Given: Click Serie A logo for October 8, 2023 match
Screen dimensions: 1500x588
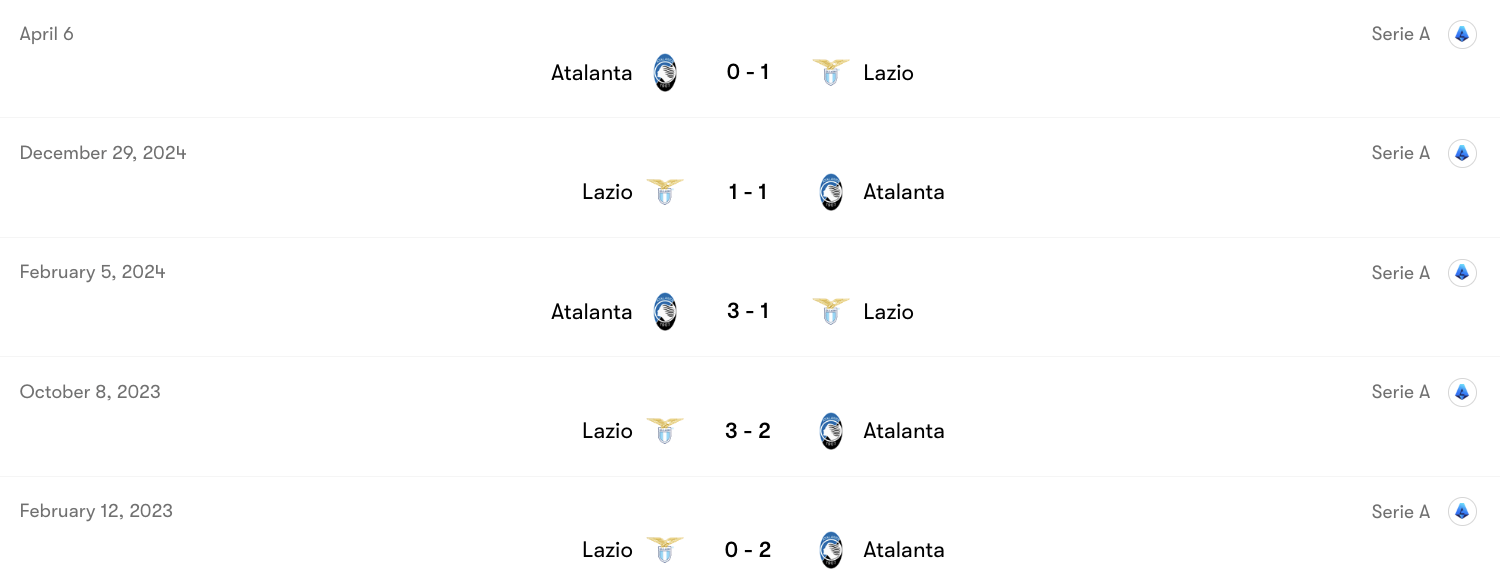Looking at the screenshot, I should pyautogui.click(x=1462, y=393).
